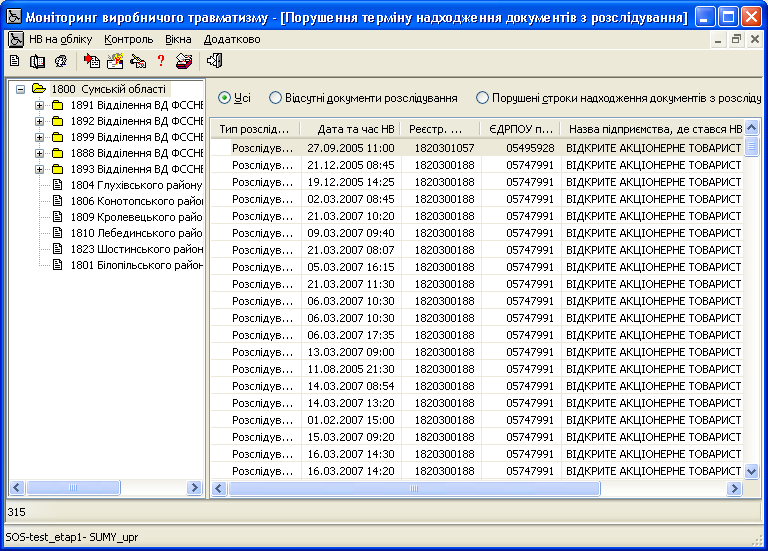Screen dimensions: 768x551
Task: Open the Додатково menu
Action: (x=232, y=39)
